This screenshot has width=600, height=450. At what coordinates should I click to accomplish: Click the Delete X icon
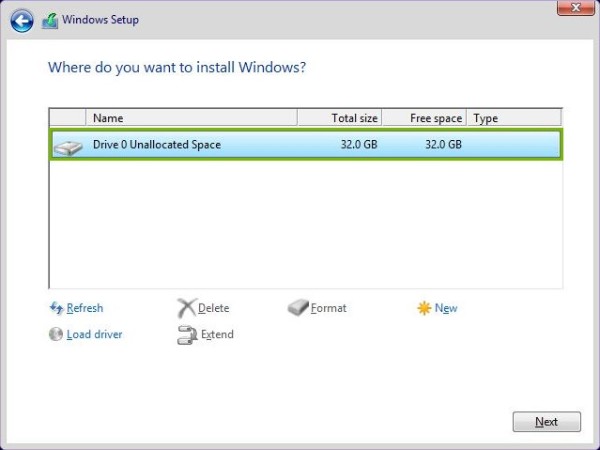point(187,308)
